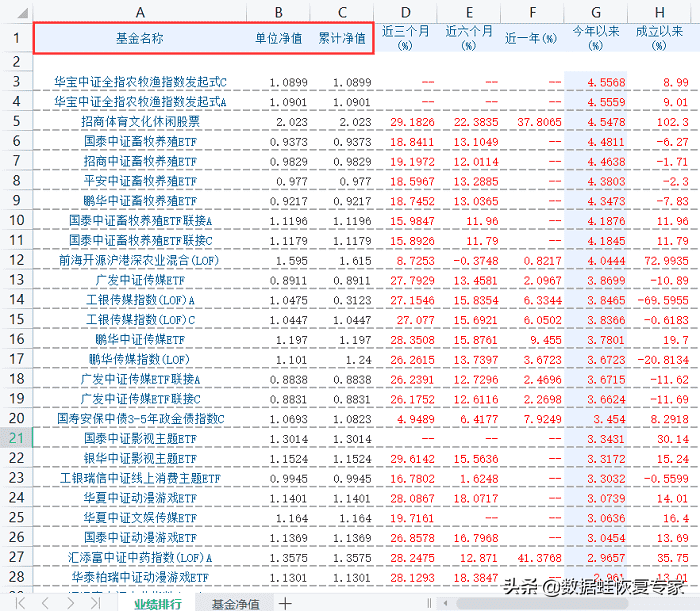The image size is (700, 611).
Task: Select column G header
Action: pyautogui.click(x=596, y=12)
